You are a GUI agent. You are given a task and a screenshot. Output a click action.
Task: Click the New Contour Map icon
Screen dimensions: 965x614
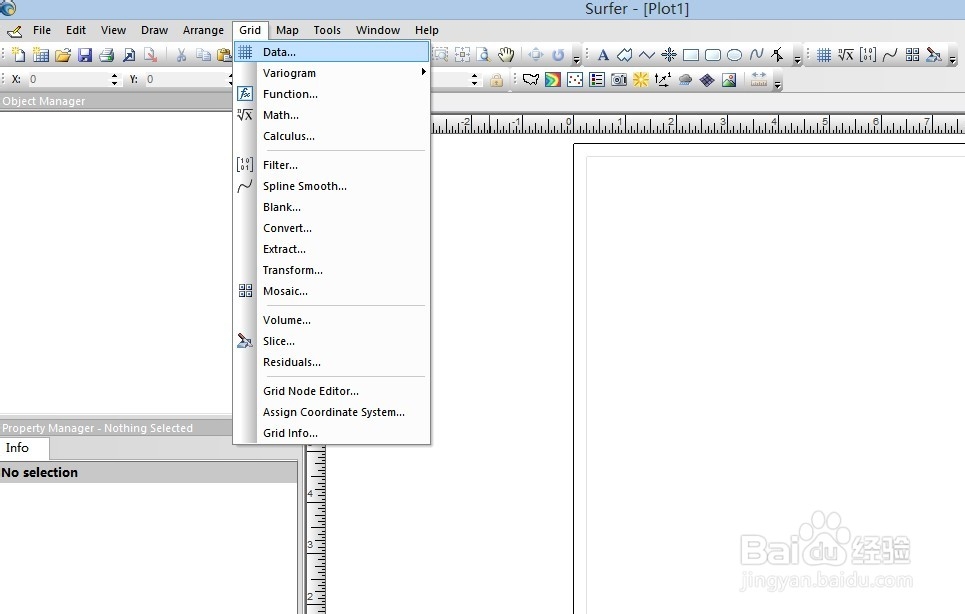(553, 79)
